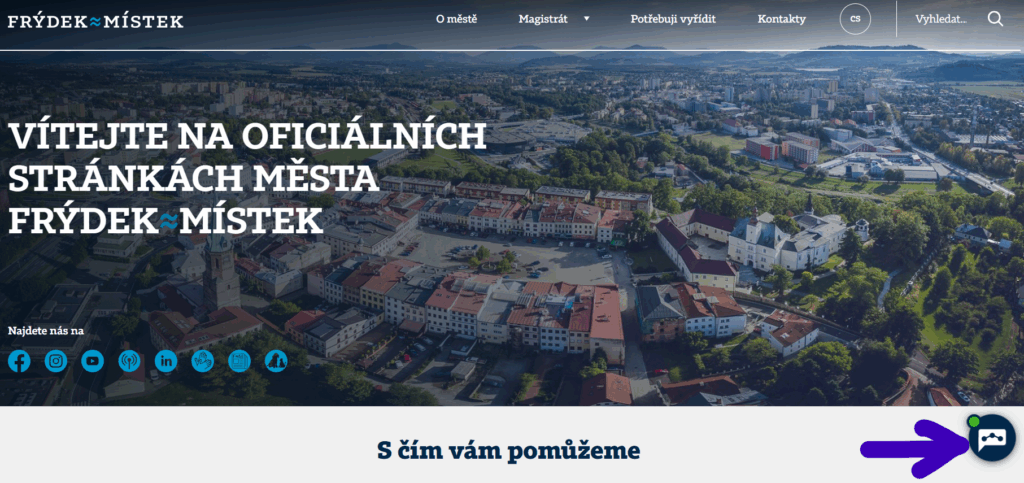Open the floating chat assistant bubble

(x=992, y=439)
